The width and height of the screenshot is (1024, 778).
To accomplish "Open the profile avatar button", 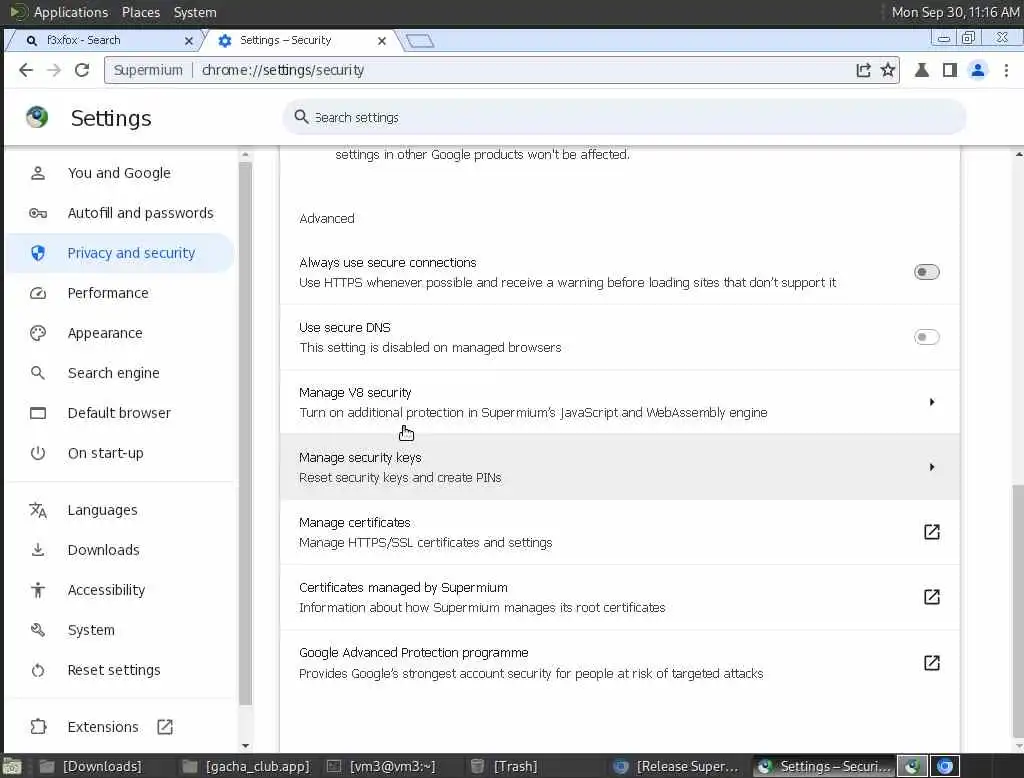I will click(978, 70).
